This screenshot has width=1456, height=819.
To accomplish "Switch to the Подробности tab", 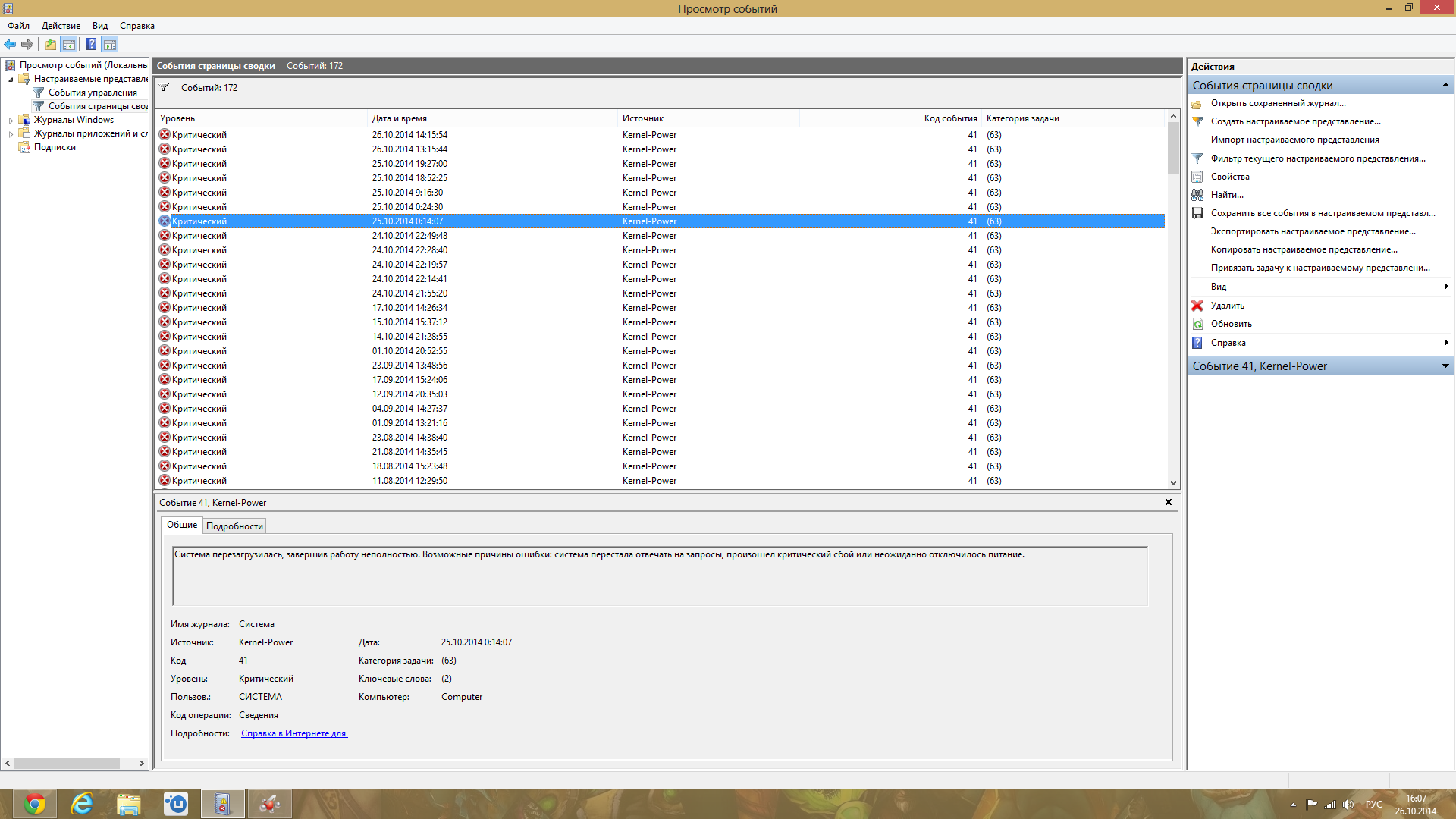I will pyautogui.click(x=234, y=526).
